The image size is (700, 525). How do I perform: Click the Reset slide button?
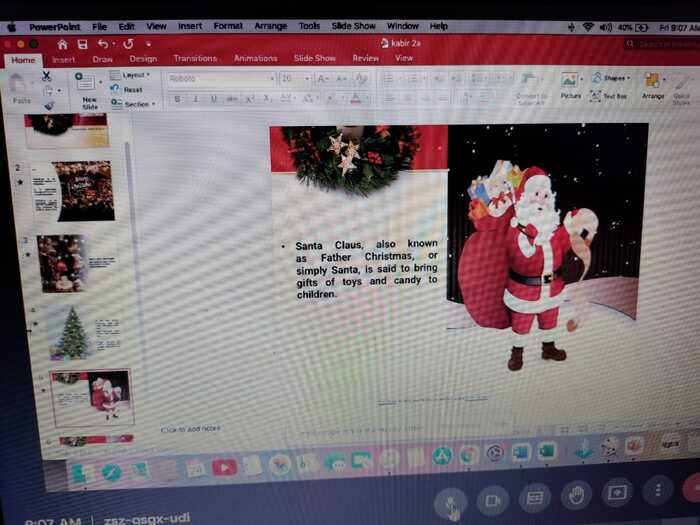click(x=127, y=89)
